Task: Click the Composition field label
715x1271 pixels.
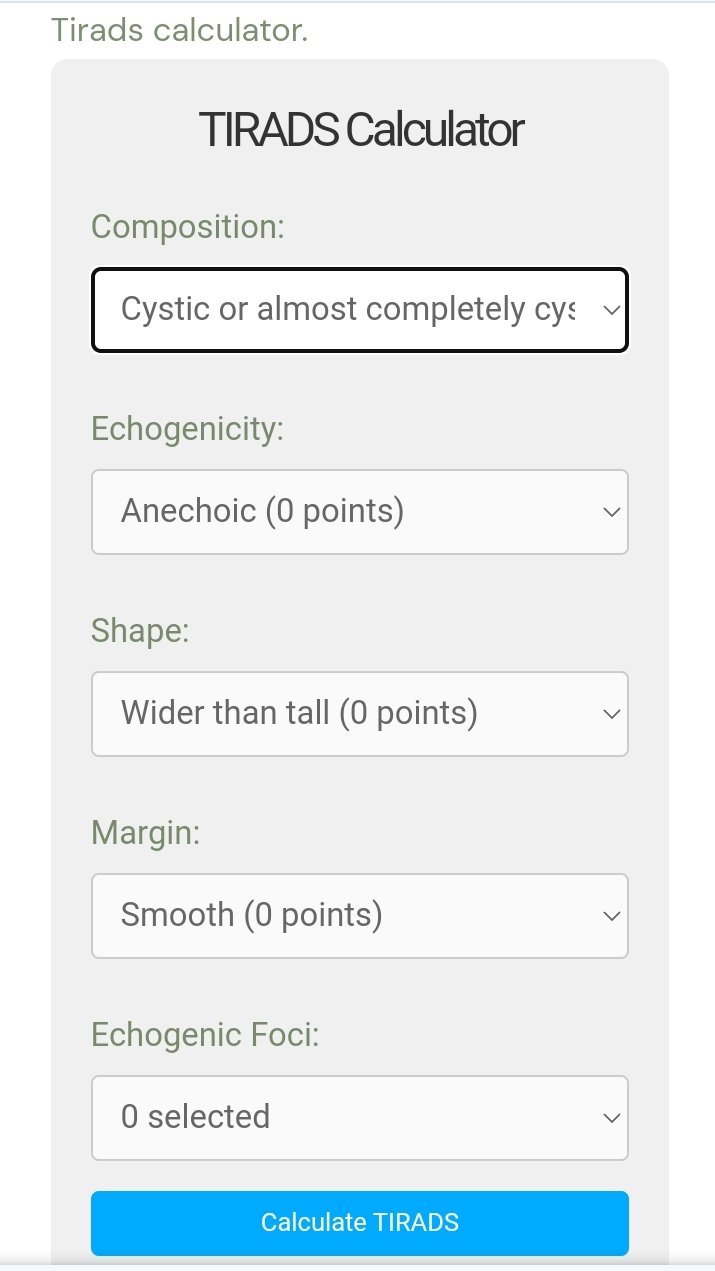Action: (x=187, y=227)
